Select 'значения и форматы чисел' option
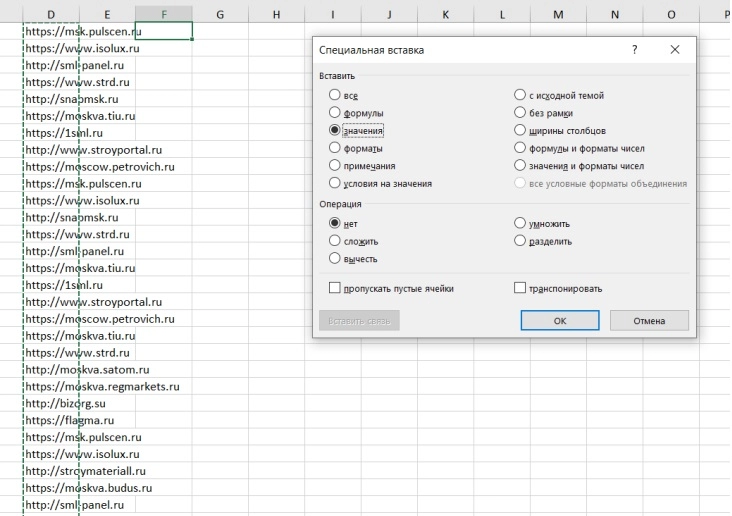The height and width of the screenshot is (516, 732). coord(520,166)
